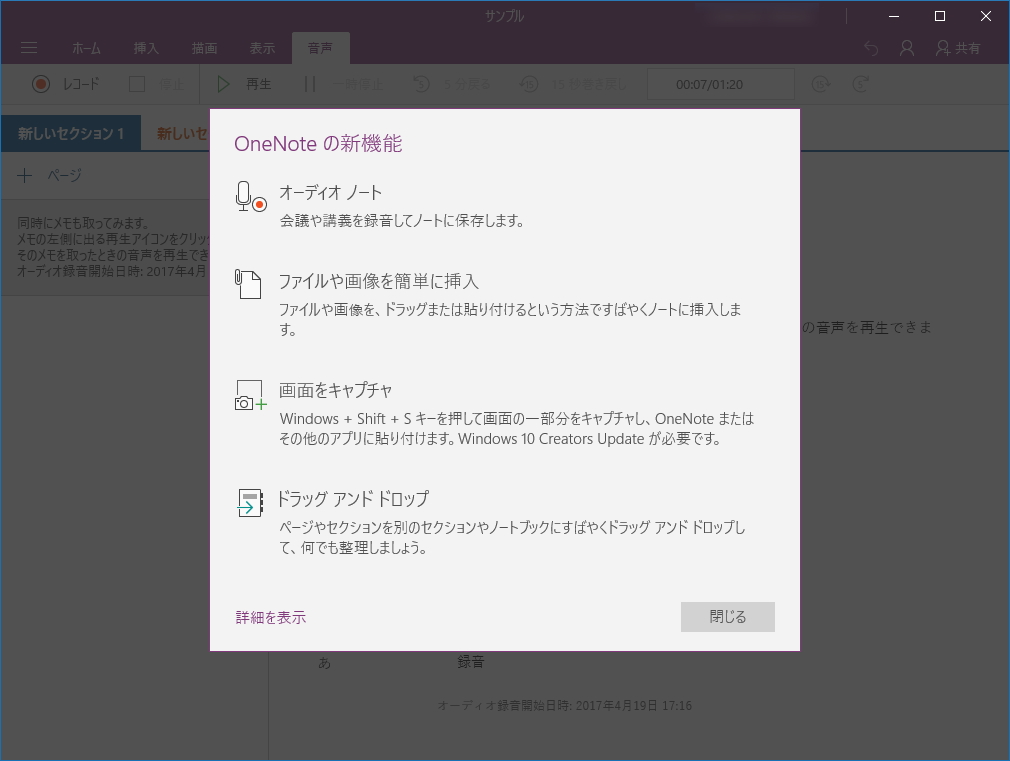Dismiss the dialog with 閉じる button
Image resolution: width=1010 pixels, height=761 pixels.
[x=727, y=616]
